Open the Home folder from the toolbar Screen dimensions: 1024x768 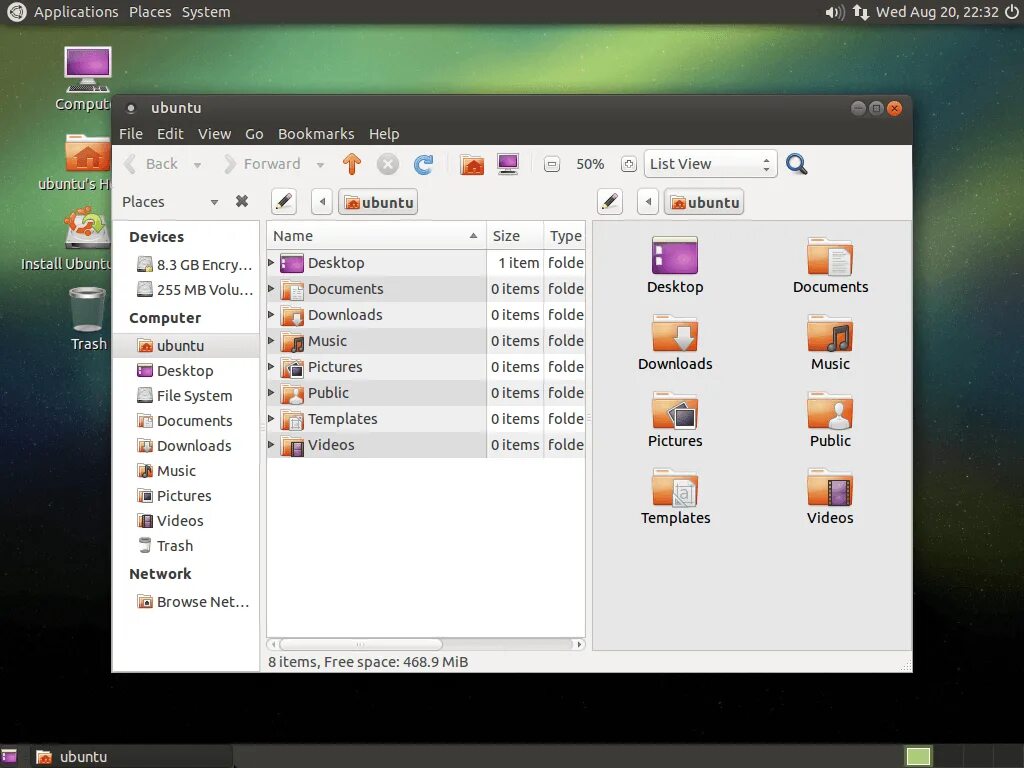click(472, 164)
